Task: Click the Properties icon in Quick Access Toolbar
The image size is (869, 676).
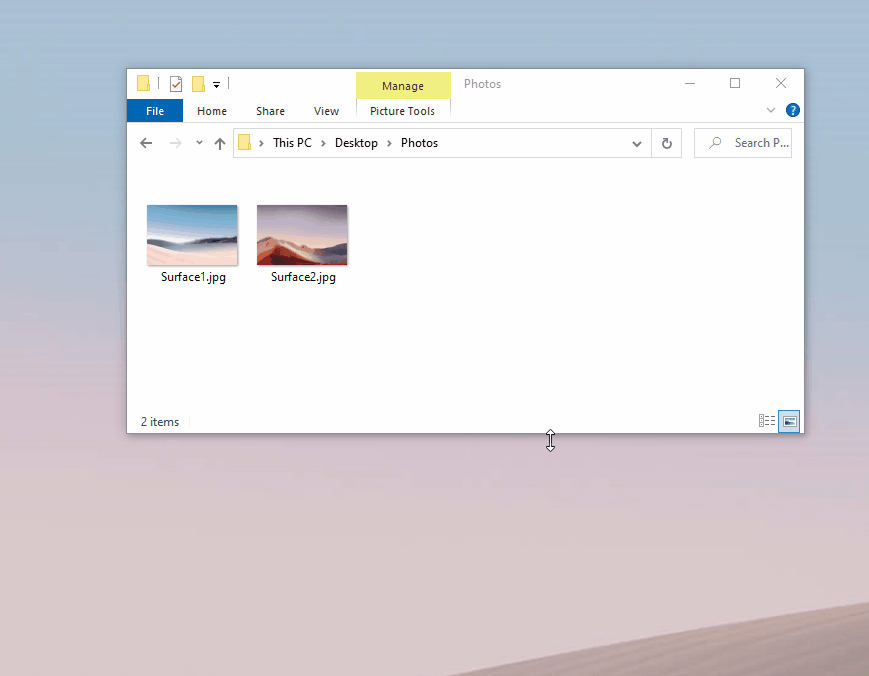Action: click(x=176, y=84)
